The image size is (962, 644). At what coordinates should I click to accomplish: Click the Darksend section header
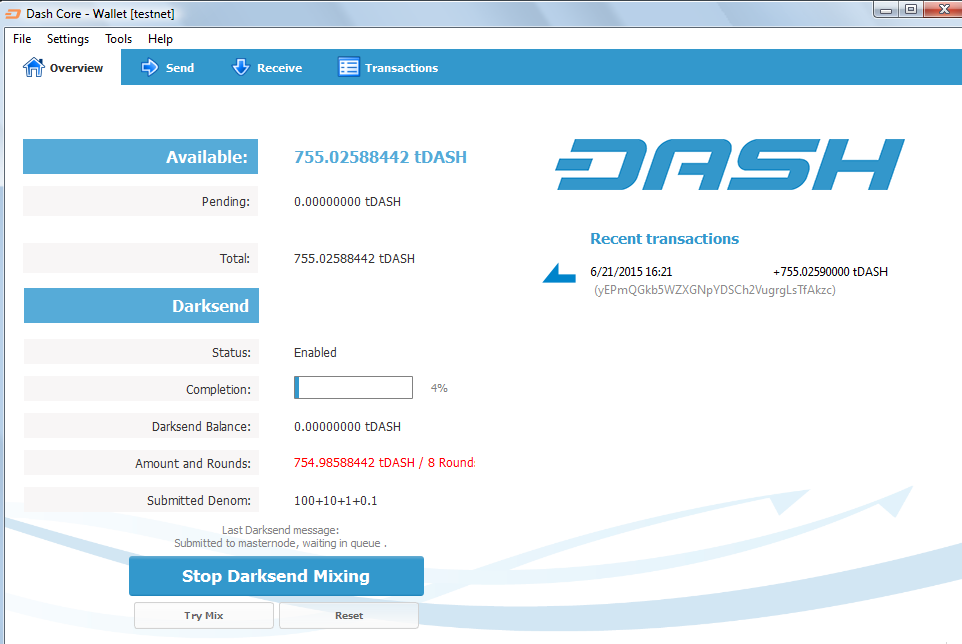click(x=141, y=305)
